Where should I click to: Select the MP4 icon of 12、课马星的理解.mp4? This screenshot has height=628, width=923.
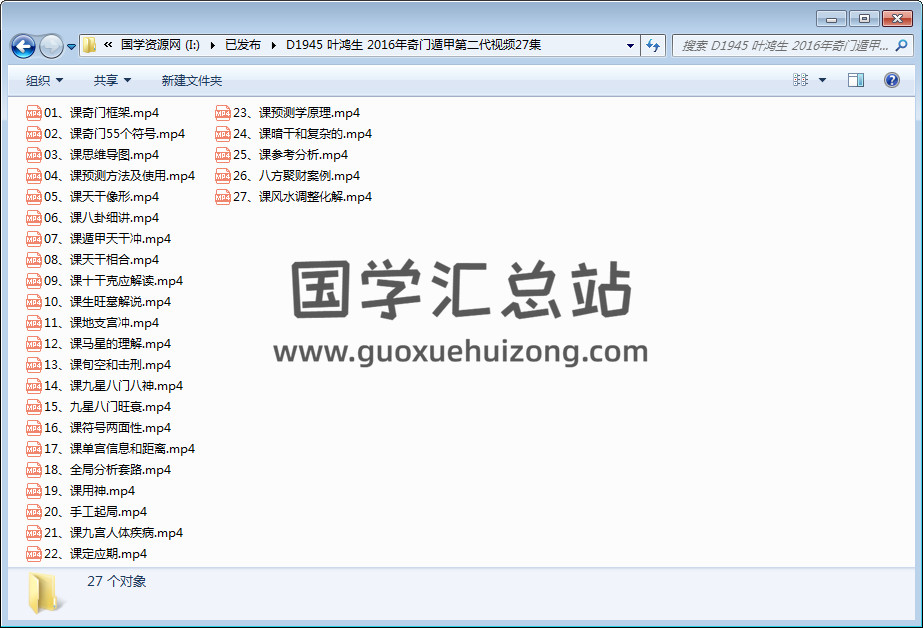click(x=34, y=344)
